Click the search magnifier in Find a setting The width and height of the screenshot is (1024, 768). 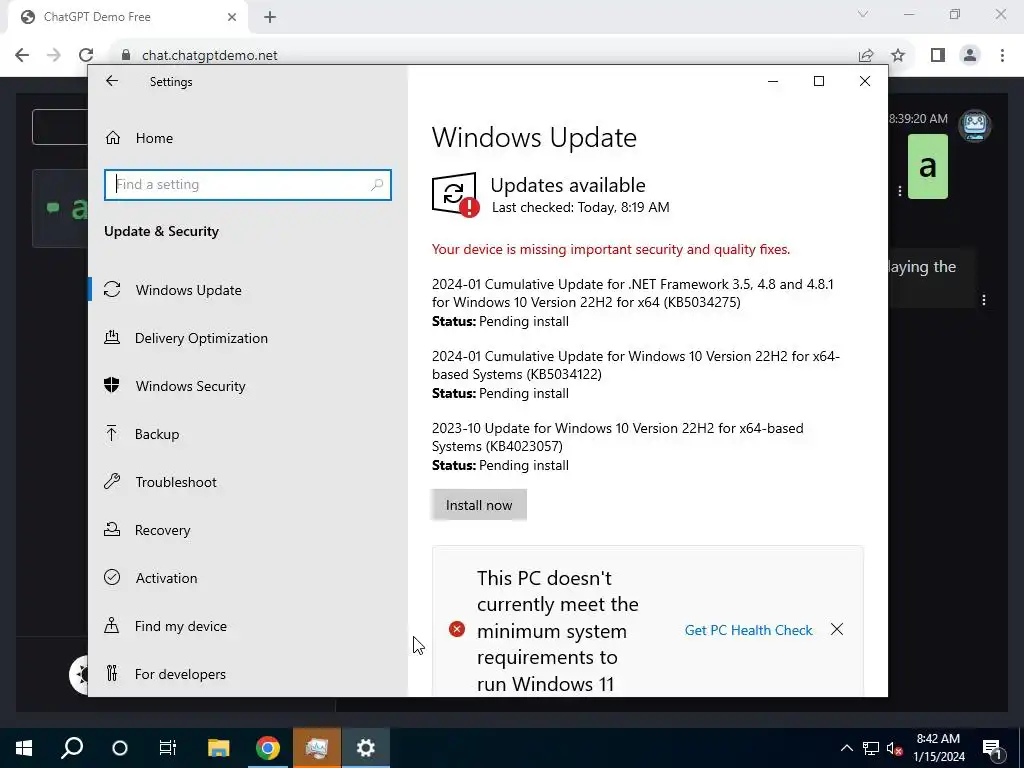[x=377, y=185]
